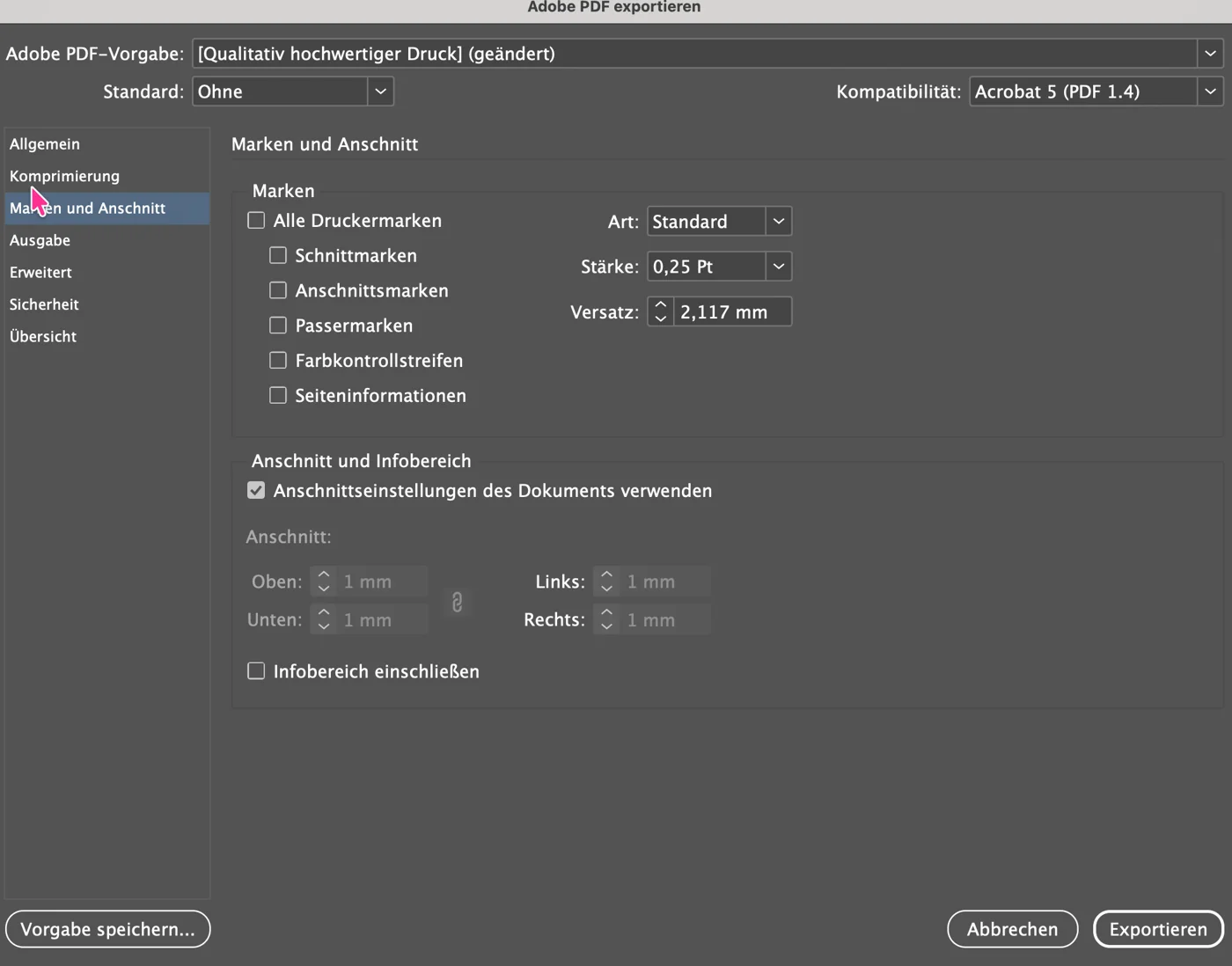Click the Links bleed value field
The height and width of the screenshot is (966, 1232).
666,582
